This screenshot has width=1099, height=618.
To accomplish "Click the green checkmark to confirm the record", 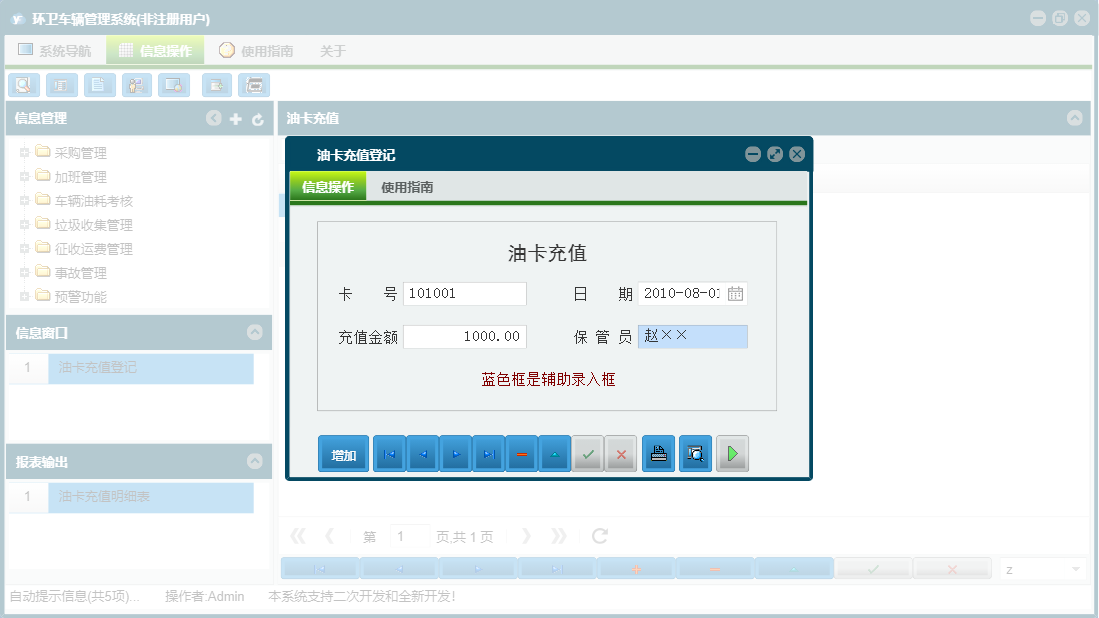I will click(588, 453).
